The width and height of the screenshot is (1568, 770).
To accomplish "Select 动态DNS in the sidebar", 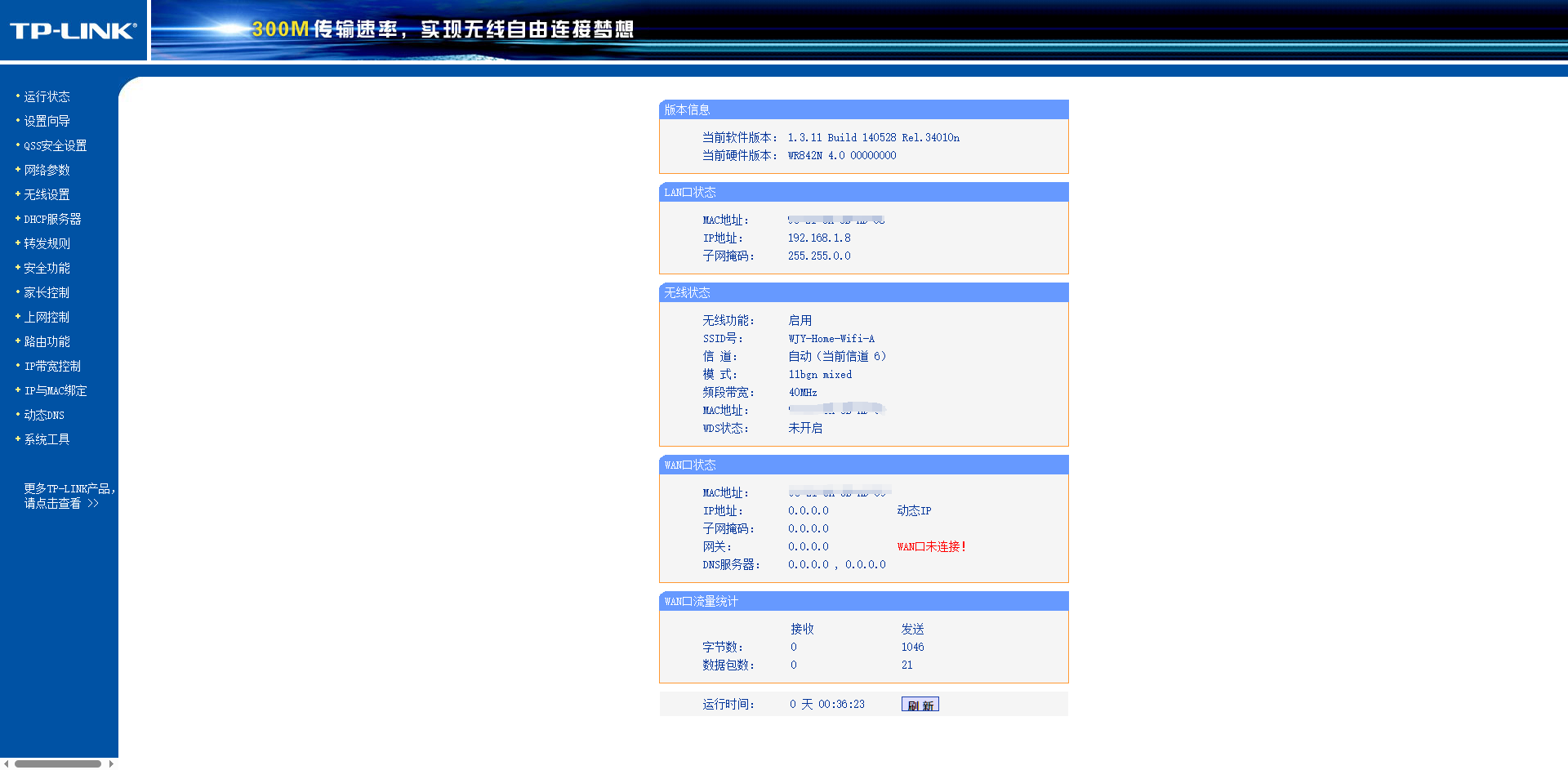I will (x=44, y=415).
